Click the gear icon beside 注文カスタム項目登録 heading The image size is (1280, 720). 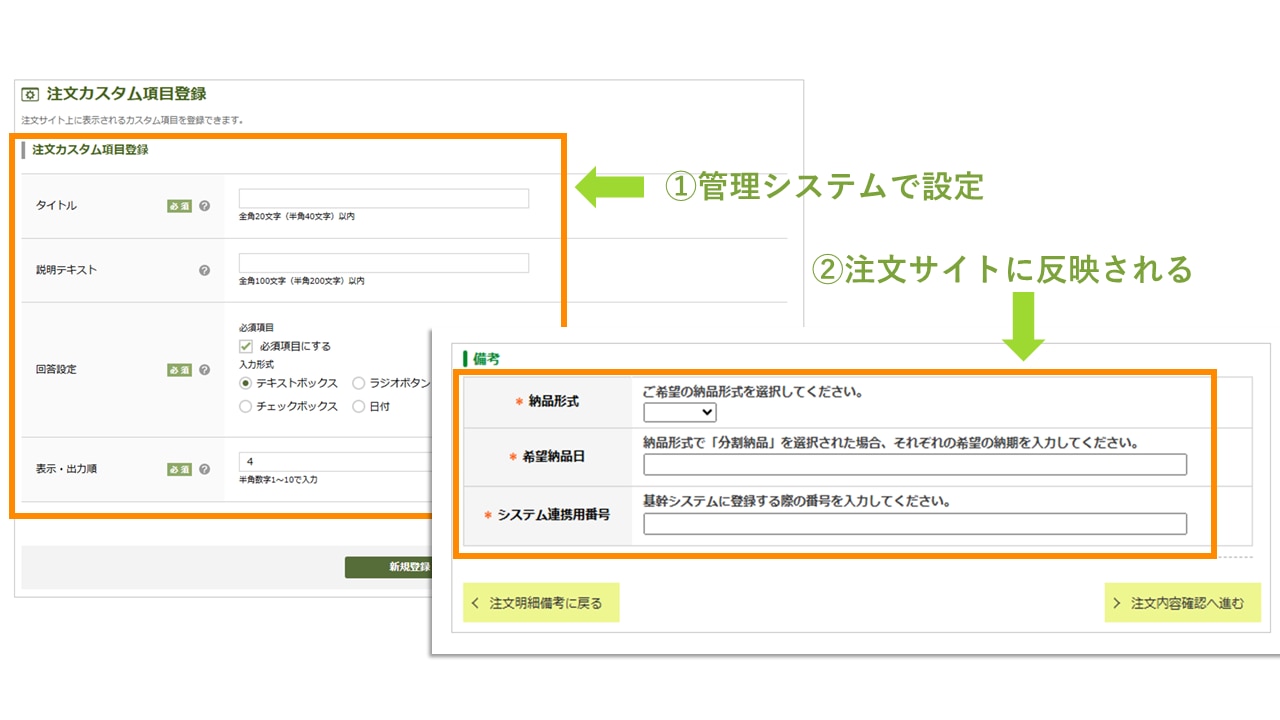30,95
